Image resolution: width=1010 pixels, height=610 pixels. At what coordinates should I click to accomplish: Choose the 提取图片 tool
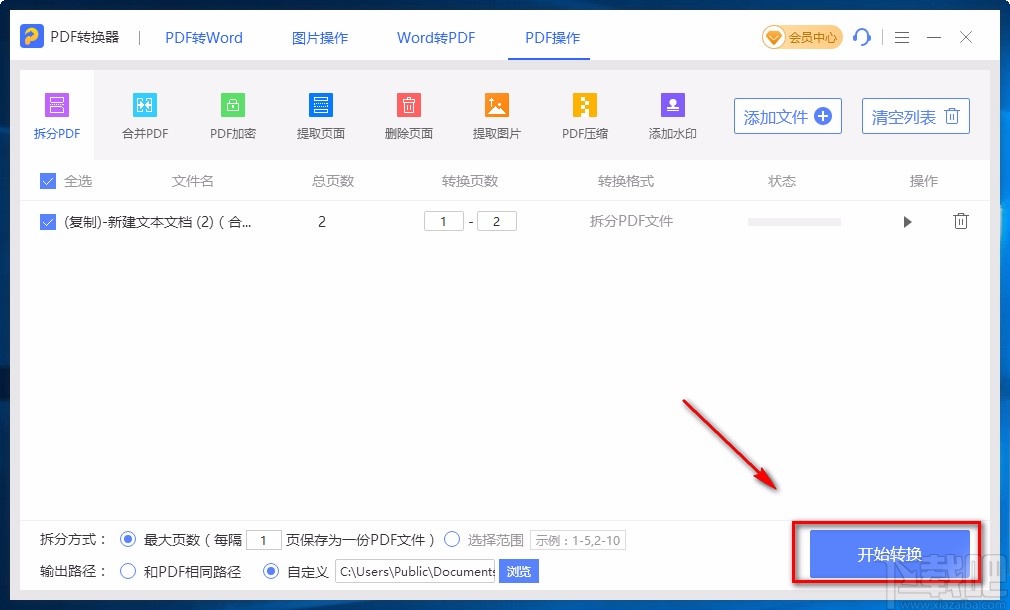click(x=496, y=114)
